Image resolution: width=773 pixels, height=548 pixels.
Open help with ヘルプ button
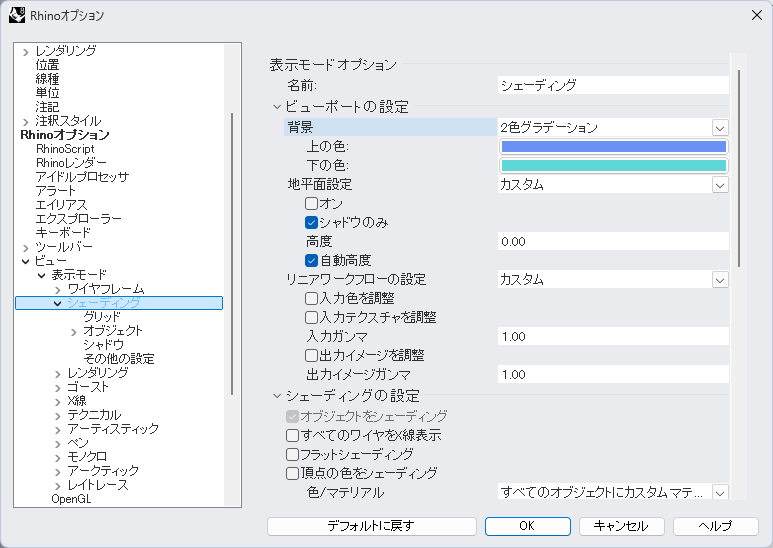pyautogui.click(x=715, y=526)
